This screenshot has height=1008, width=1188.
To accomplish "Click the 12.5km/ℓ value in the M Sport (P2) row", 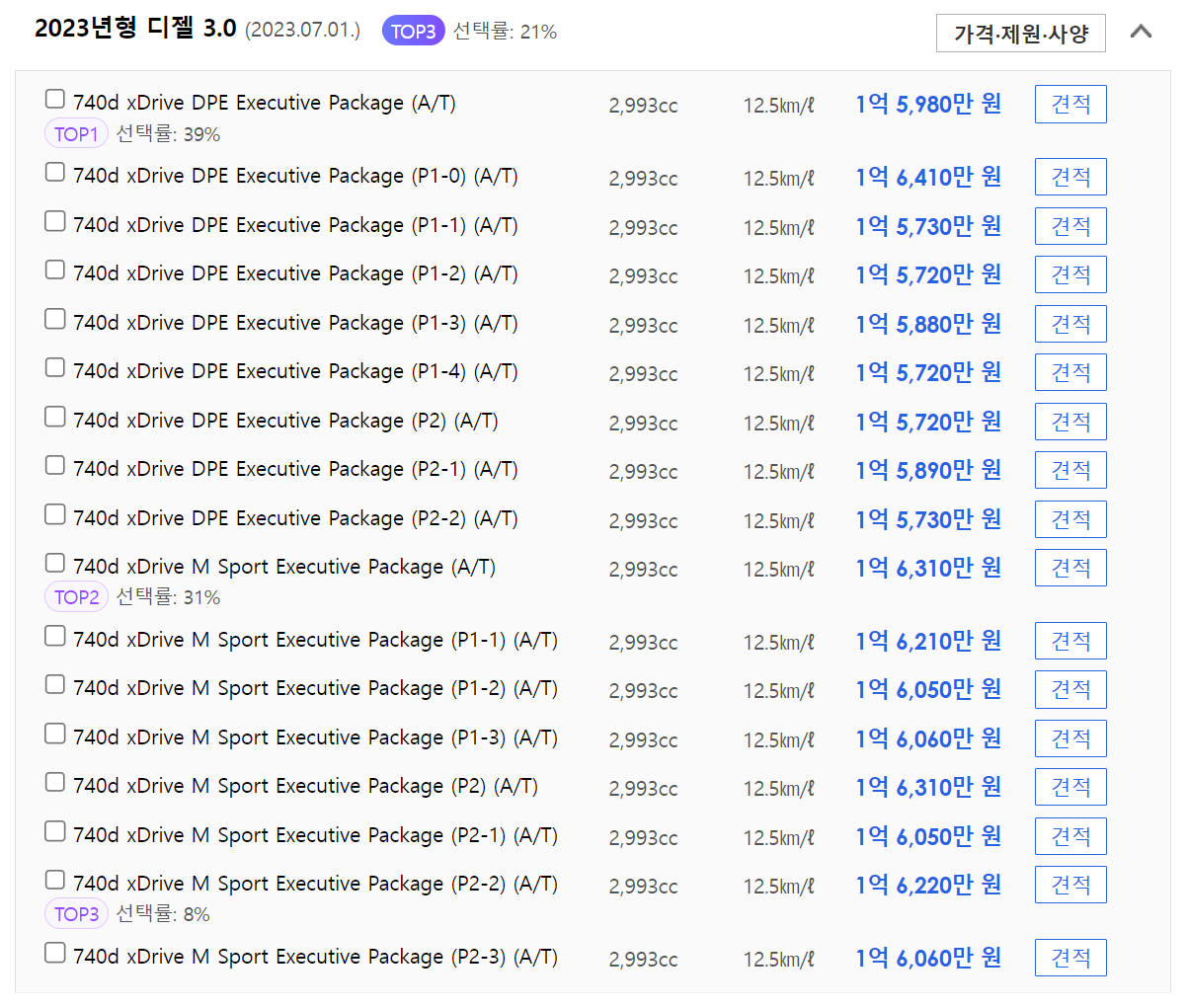I will pos(778,789).
